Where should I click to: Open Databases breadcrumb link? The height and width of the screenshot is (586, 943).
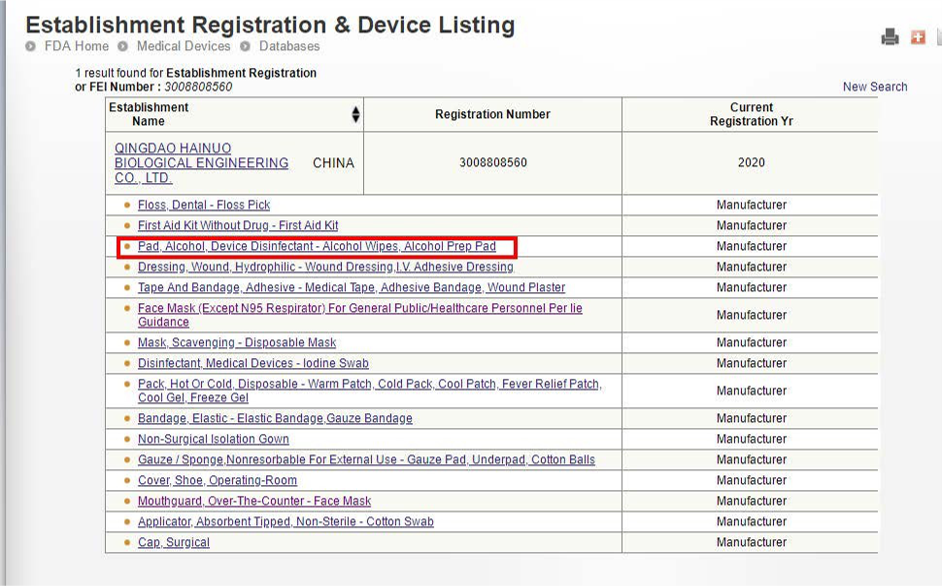[289, 46]
